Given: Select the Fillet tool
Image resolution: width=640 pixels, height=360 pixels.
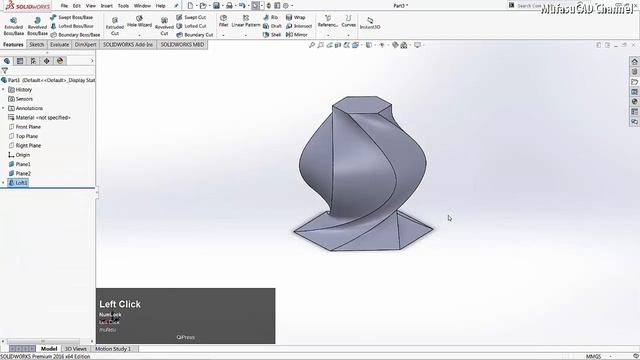Looking at the screenshot, I should tap(223, 21).
